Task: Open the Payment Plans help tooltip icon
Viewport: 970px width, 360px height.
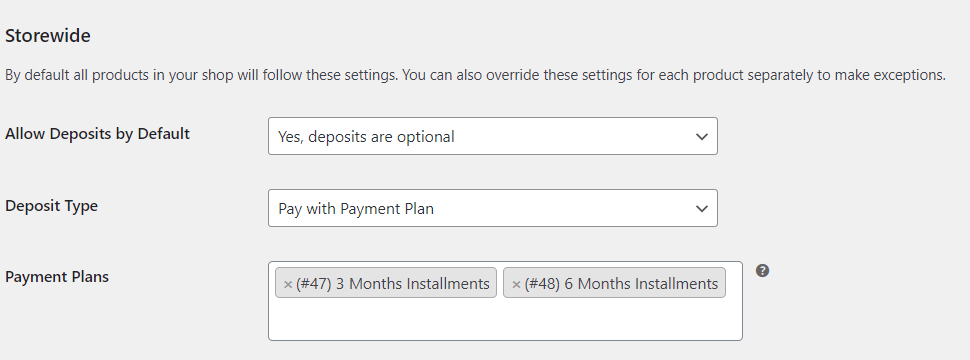Action: pyautogui.click(x=762, y=270)
